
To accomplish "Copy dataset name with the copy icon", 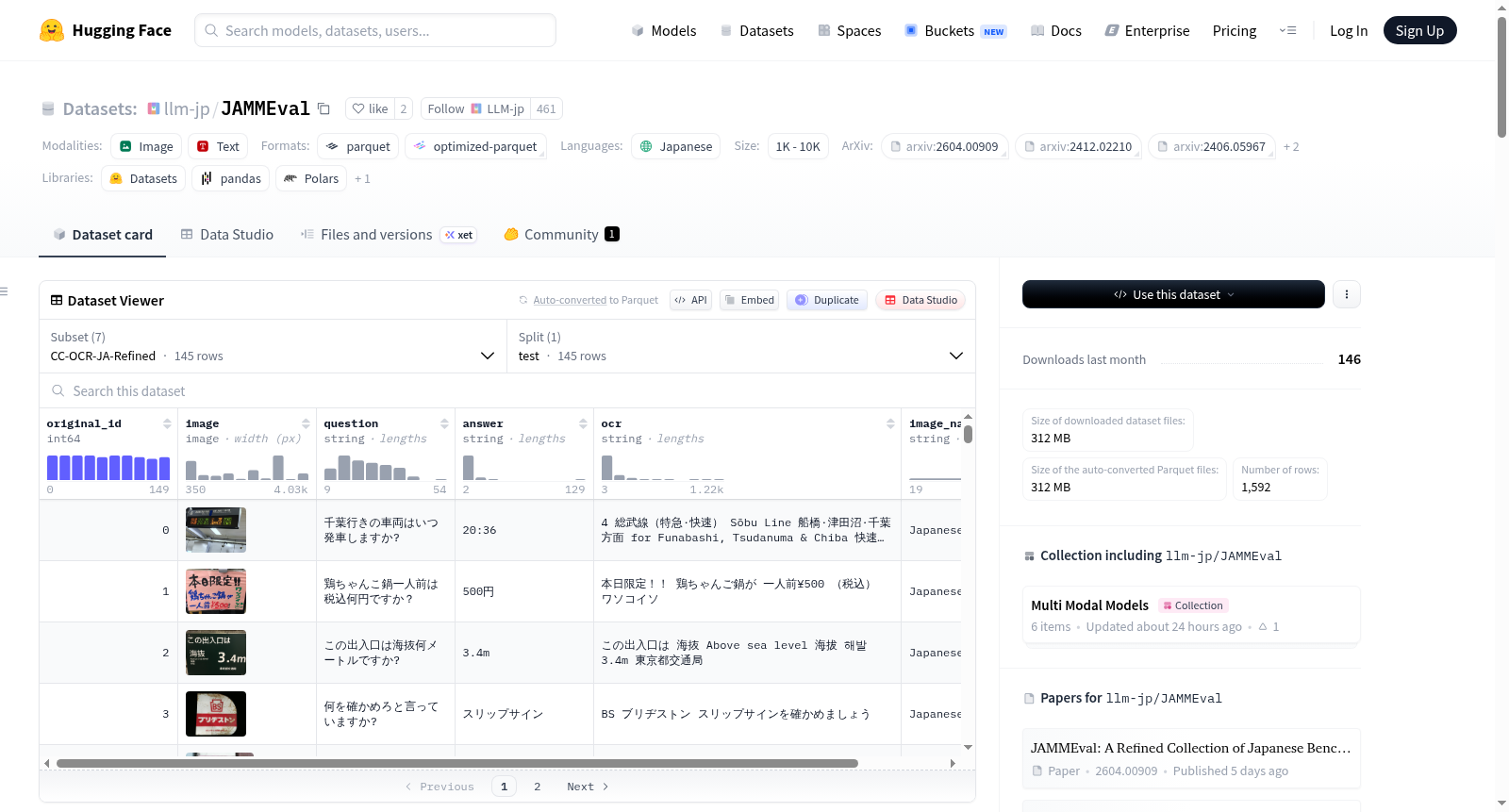I will pos(323,108).
